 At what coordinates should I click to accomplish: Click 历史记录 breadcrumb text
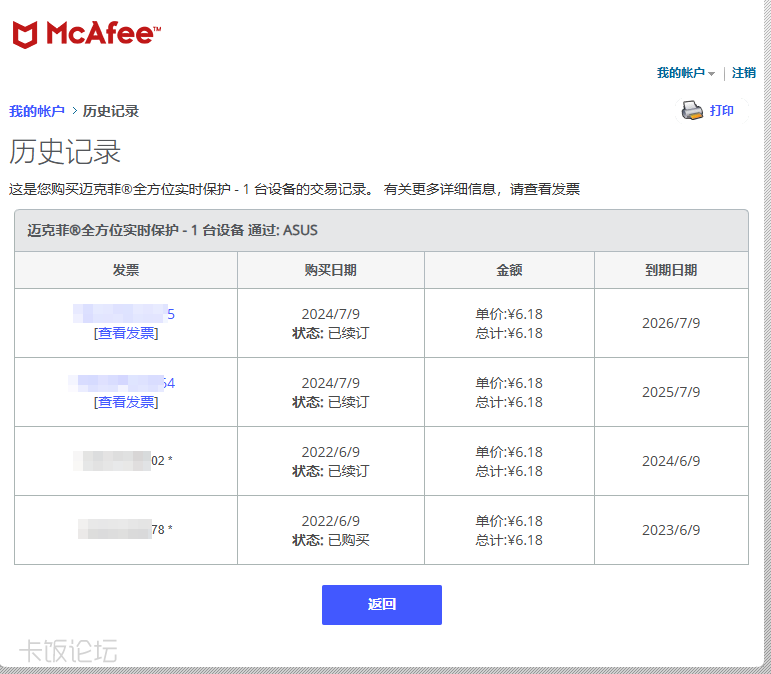111,111
